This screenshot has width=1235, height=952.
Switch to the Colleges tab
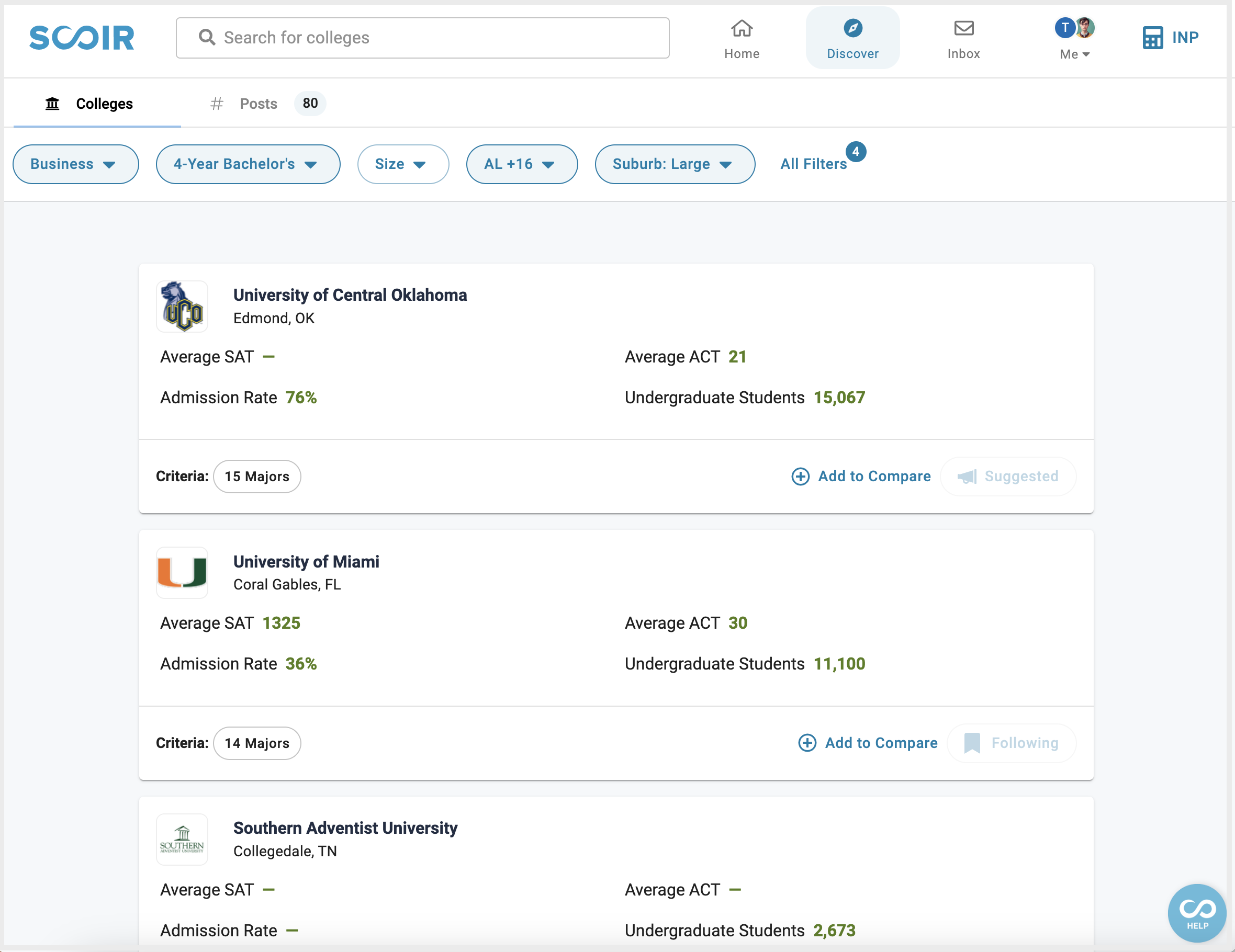(x=97, y=104)
